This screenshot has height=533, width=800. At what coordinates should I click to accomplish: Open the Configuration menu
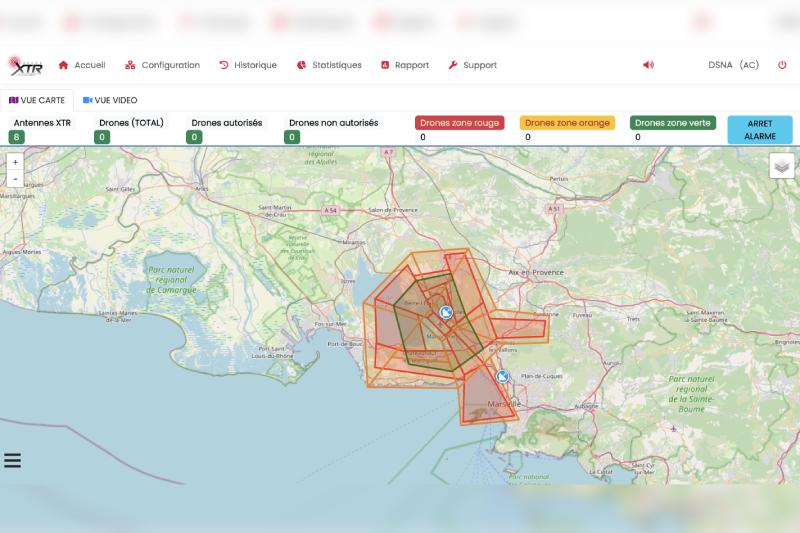pos(162,65)
